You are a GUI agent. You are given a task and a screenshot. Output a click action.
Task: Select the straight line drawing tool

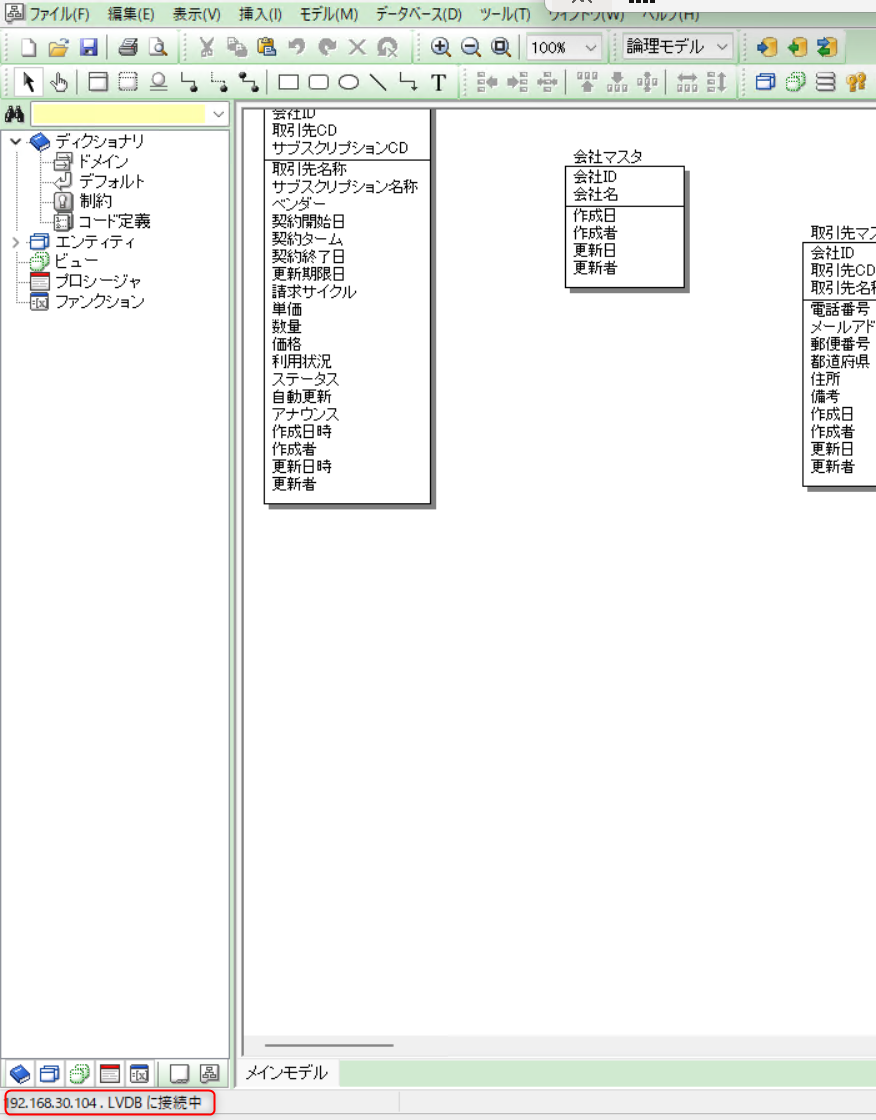378,82
